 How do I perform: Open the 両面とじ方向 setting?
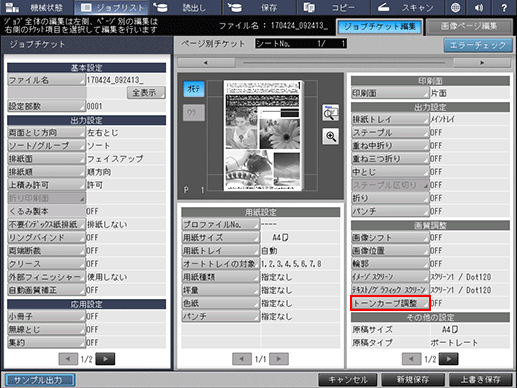pyautogui.click(x=46, y=133)
